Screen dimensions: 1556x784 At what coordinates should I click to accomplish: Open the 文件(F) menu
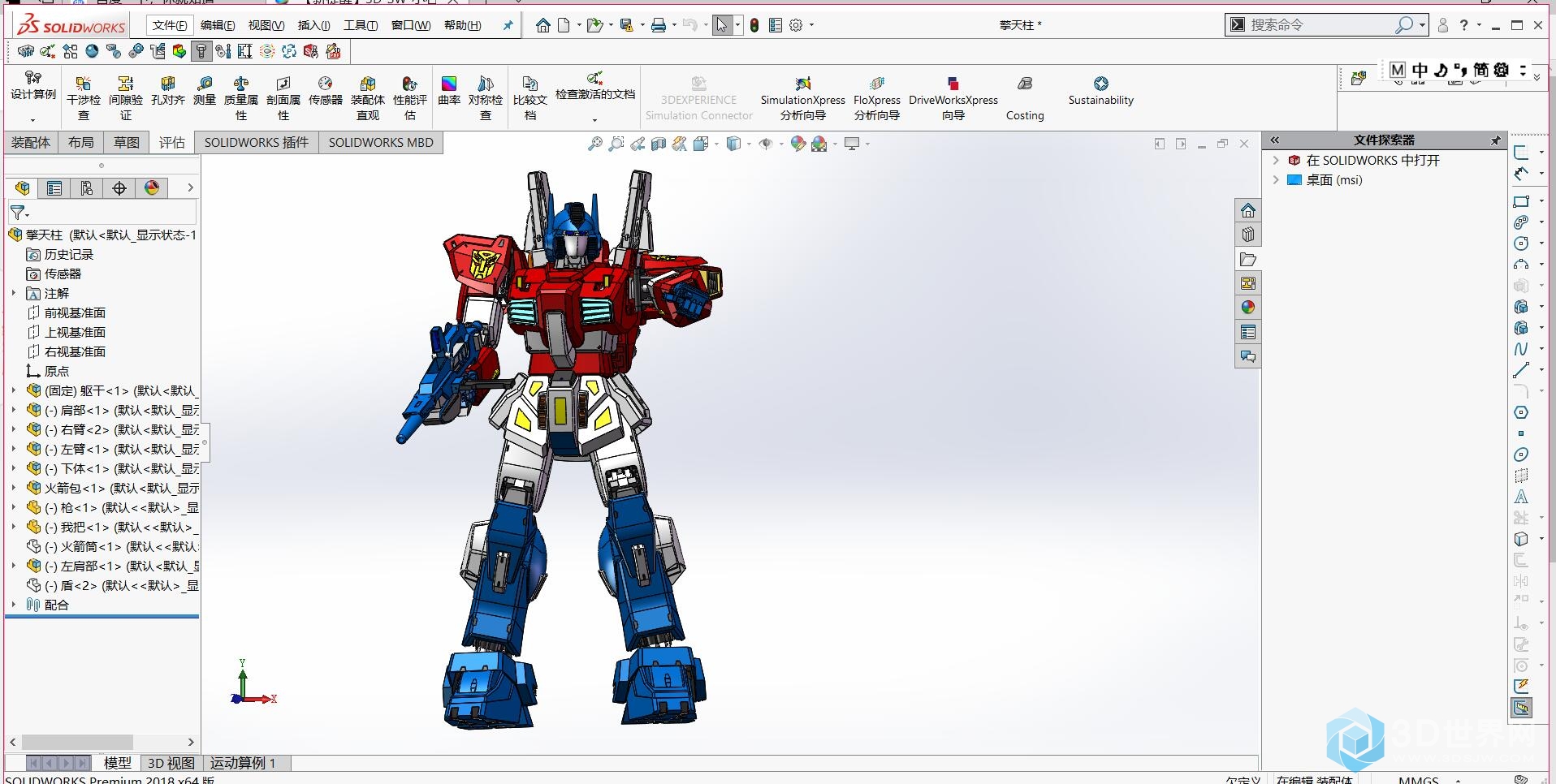[x=170, y=25]
